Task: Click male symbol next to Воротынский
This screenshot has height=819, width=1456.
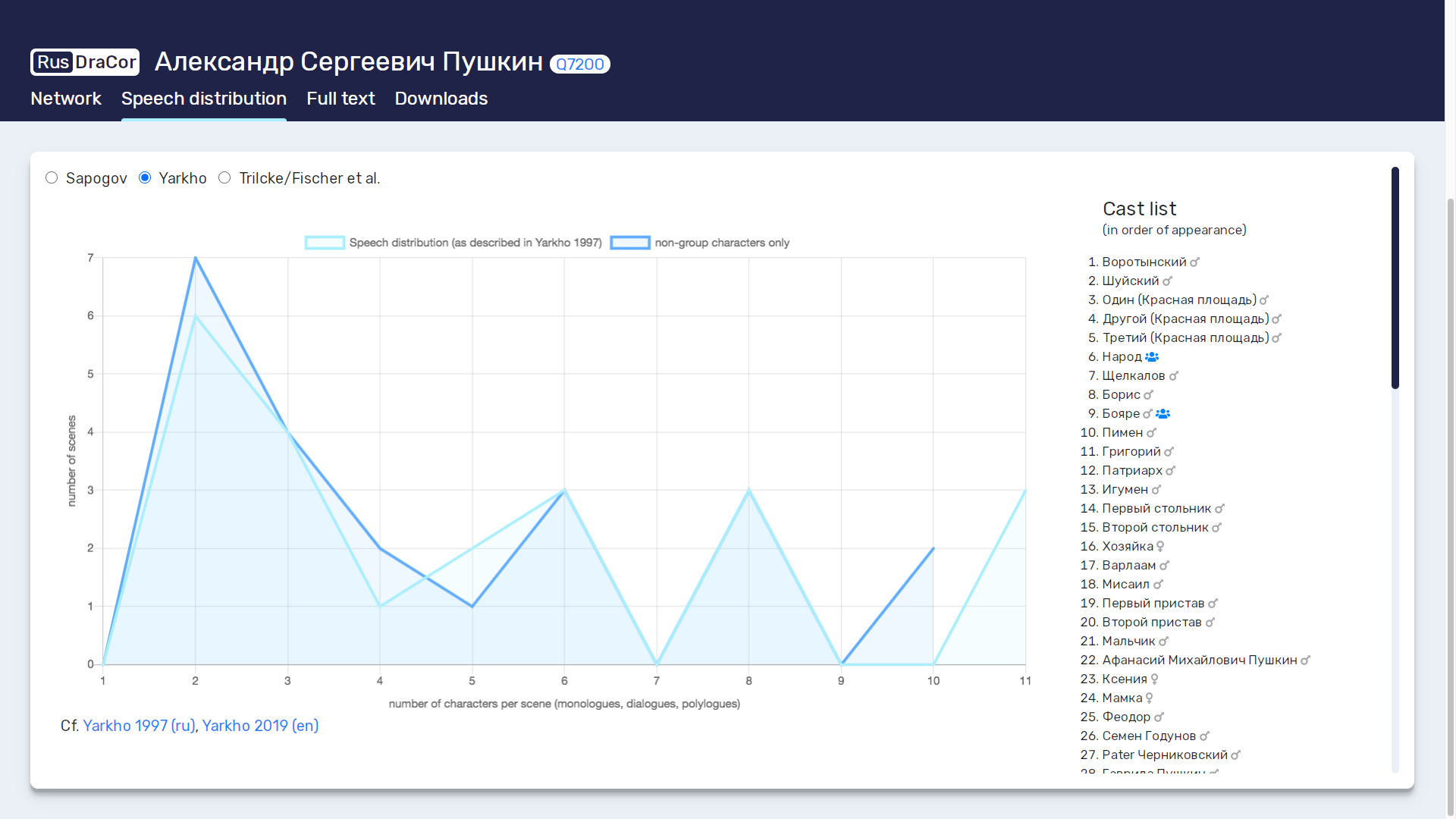Action: 1194,262
